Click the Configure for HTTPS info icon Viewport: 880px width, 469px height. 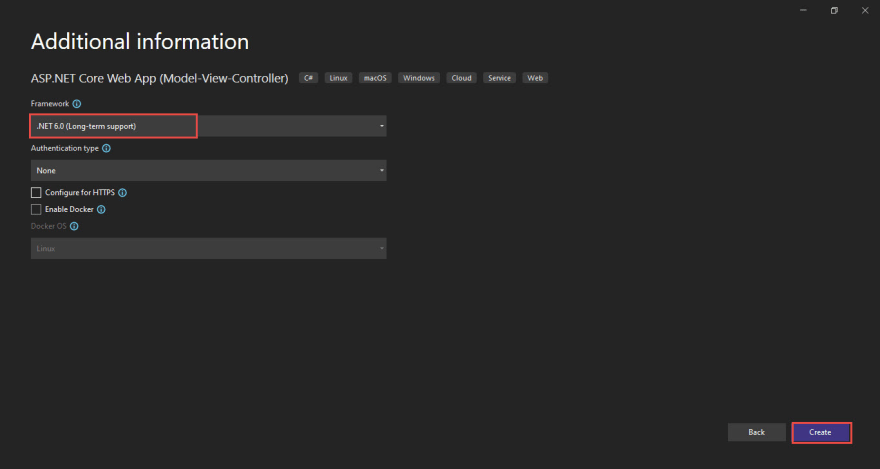coord(122,192)
